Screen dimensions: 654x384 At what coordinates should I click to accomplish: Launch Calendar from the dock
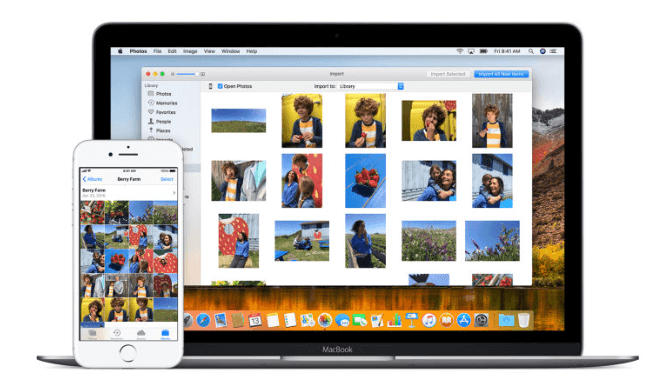255,320
